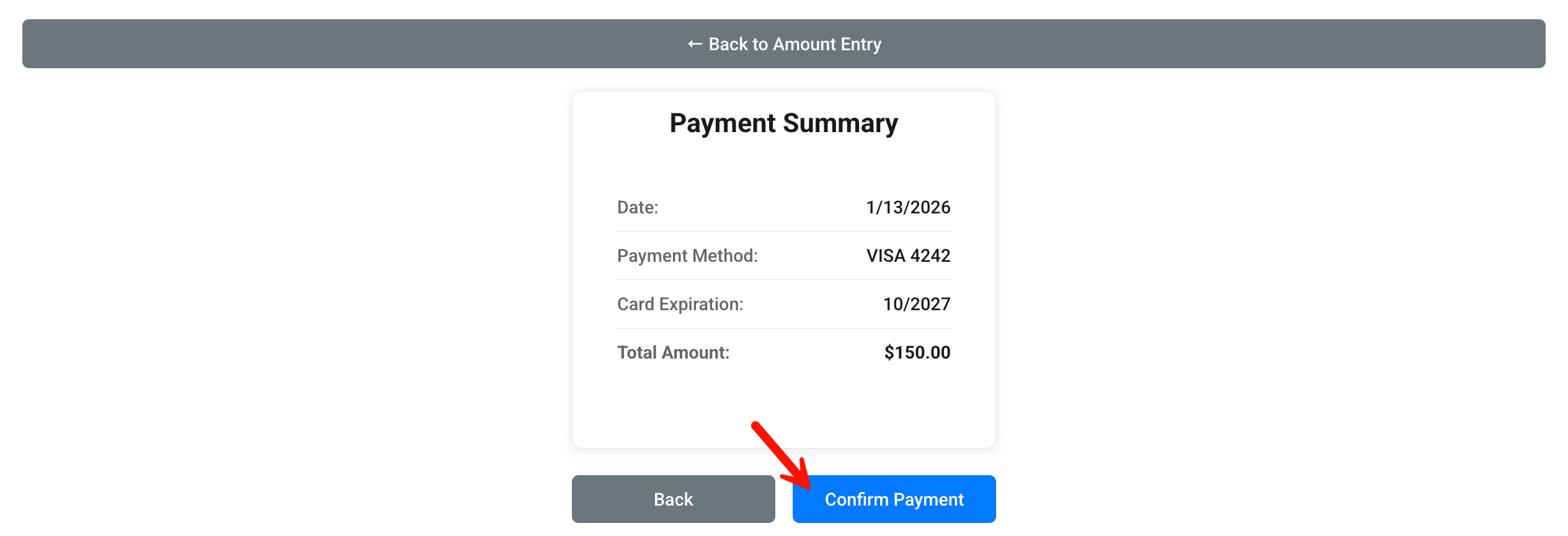Click the left arrow icon in top bar

[695, 44]
